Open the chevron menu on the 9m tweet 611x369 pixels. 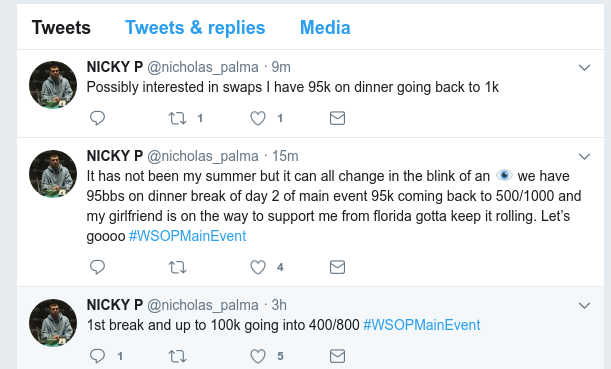[x=584, y=68]
